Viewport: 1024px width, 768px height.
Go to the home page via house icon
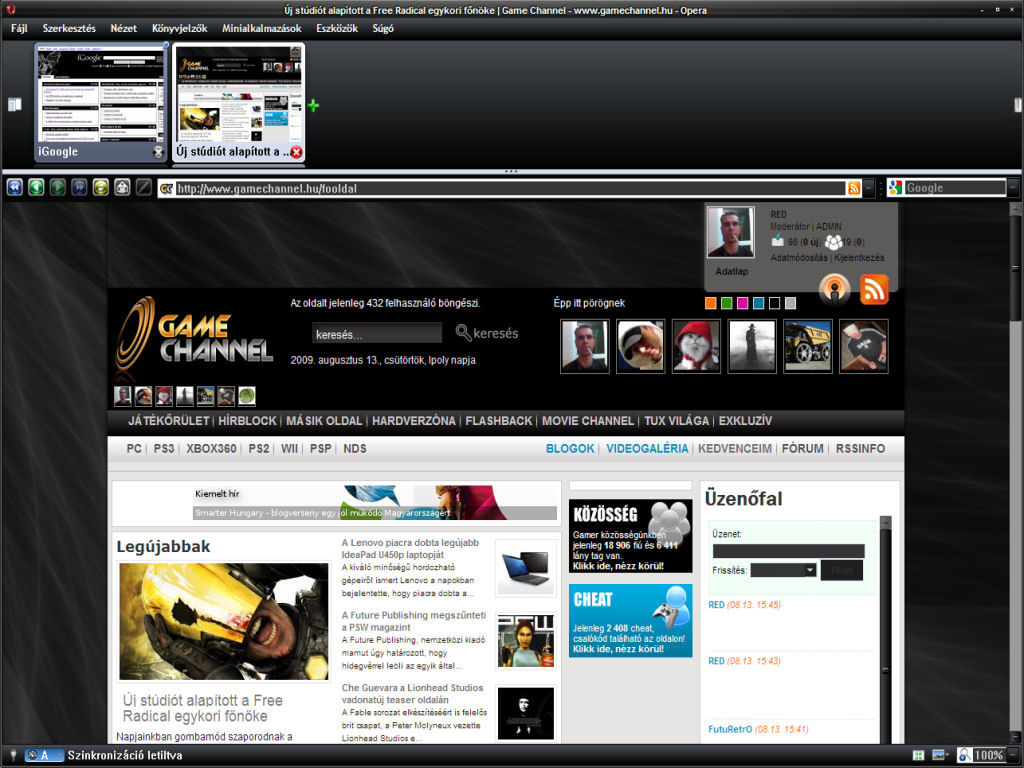[x=122, y=187]
